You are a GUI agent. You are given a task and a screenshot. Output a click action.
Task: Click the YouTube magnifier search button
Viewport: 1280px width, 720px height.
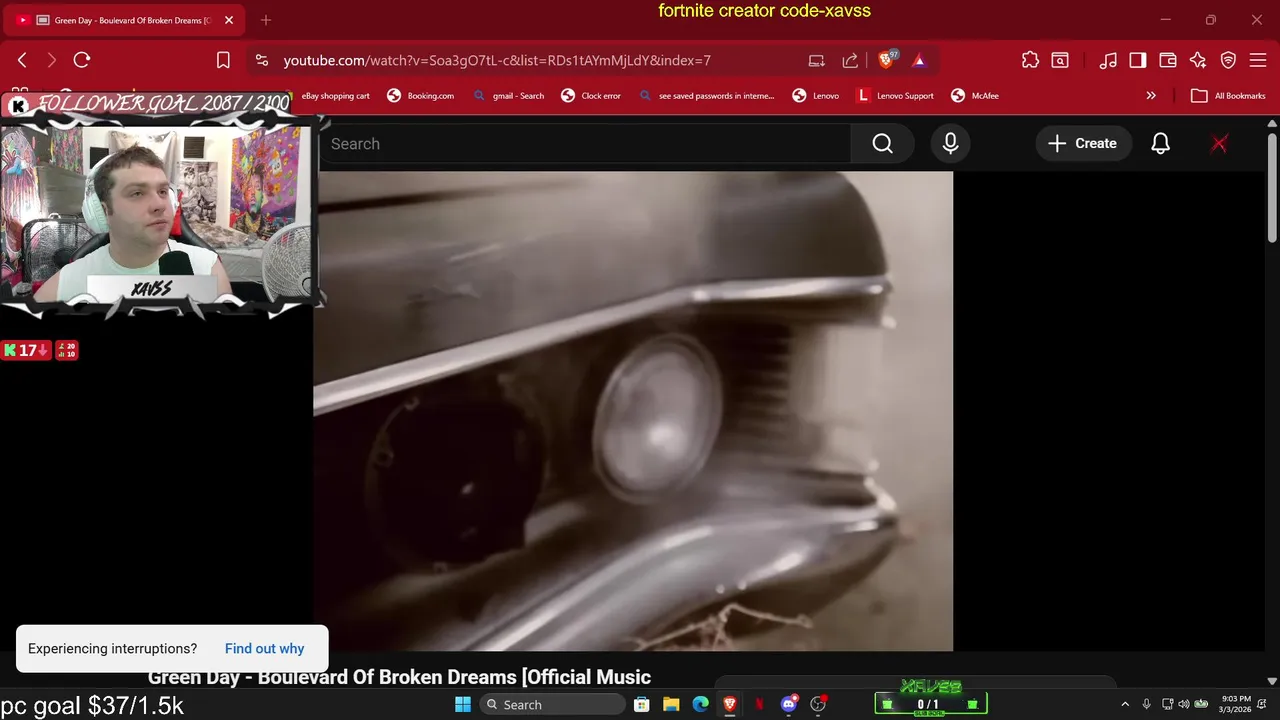point(882,144)
